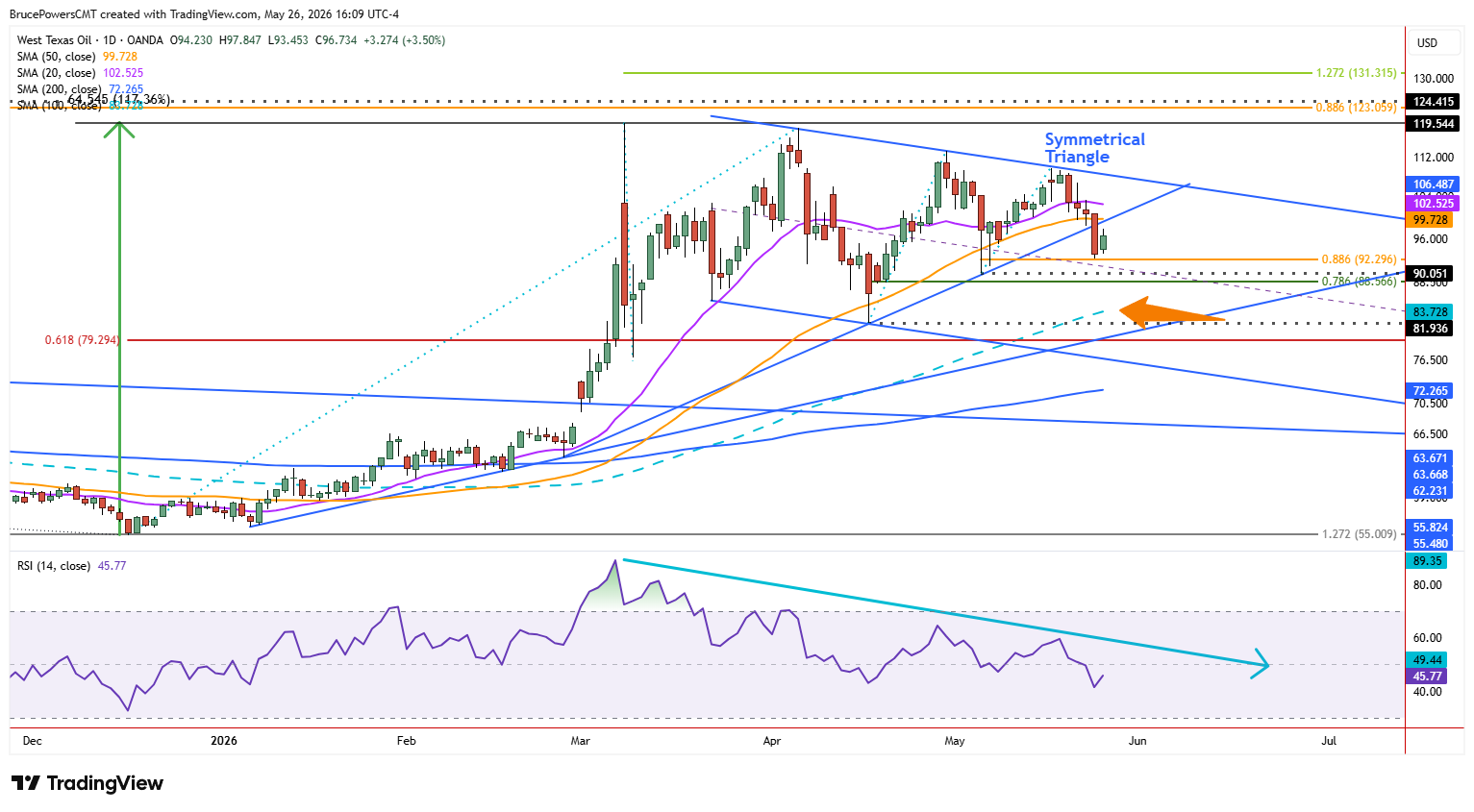Click the 2026 label on time axis
Viewport: 1474px width, 812px height.
pos(223,741)
